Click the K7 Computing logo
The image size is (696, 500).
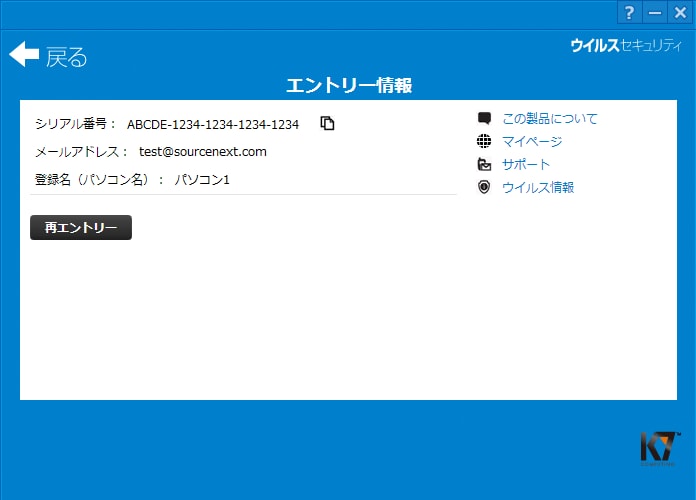pos(660,448)
